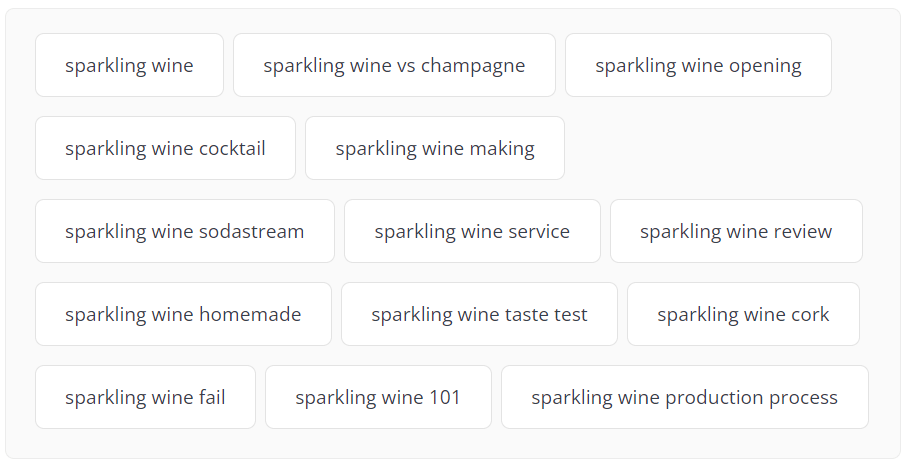Image resolution: width=908 pixels, height=470 pixels.
Task: Choose the 'sparkling wine opening' keyword
Action: pos(698,65)
